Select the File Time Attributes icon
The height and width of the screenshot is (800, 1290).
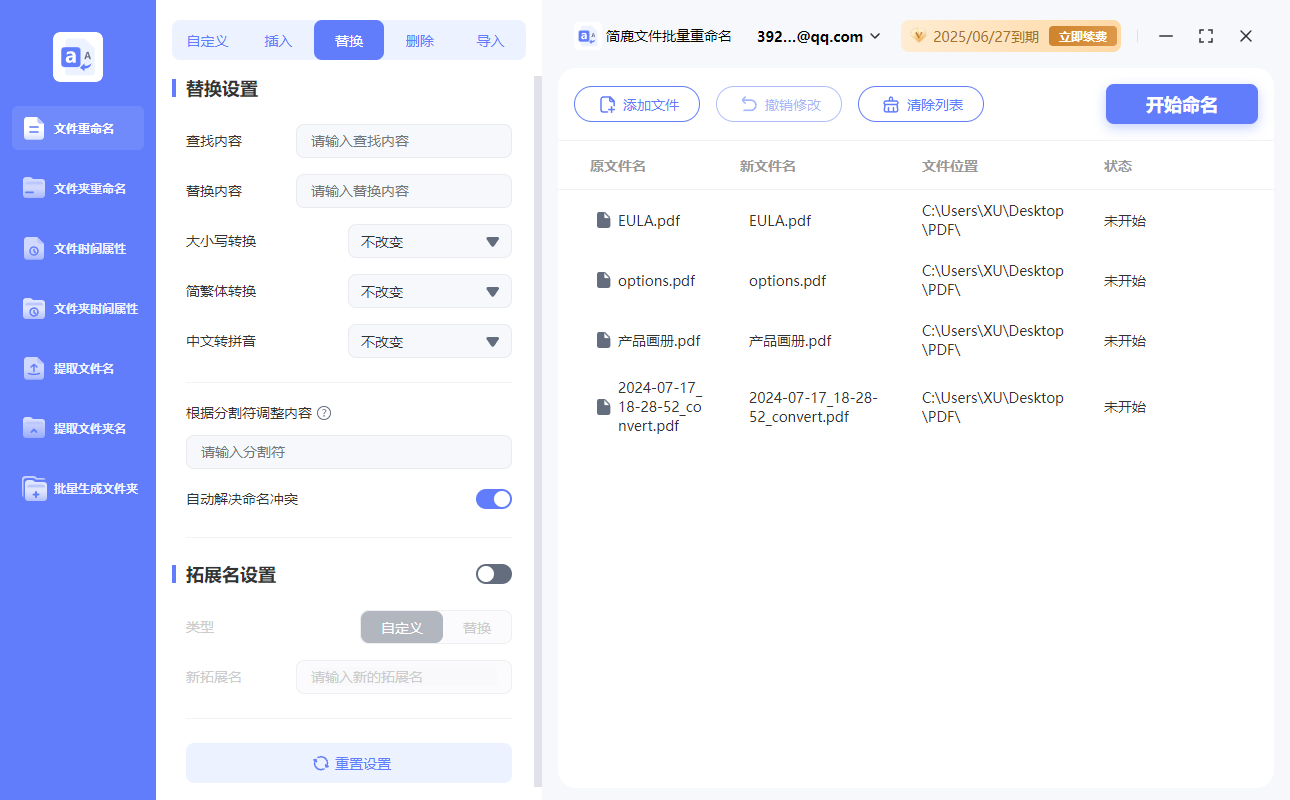click(x=34, y=248)
